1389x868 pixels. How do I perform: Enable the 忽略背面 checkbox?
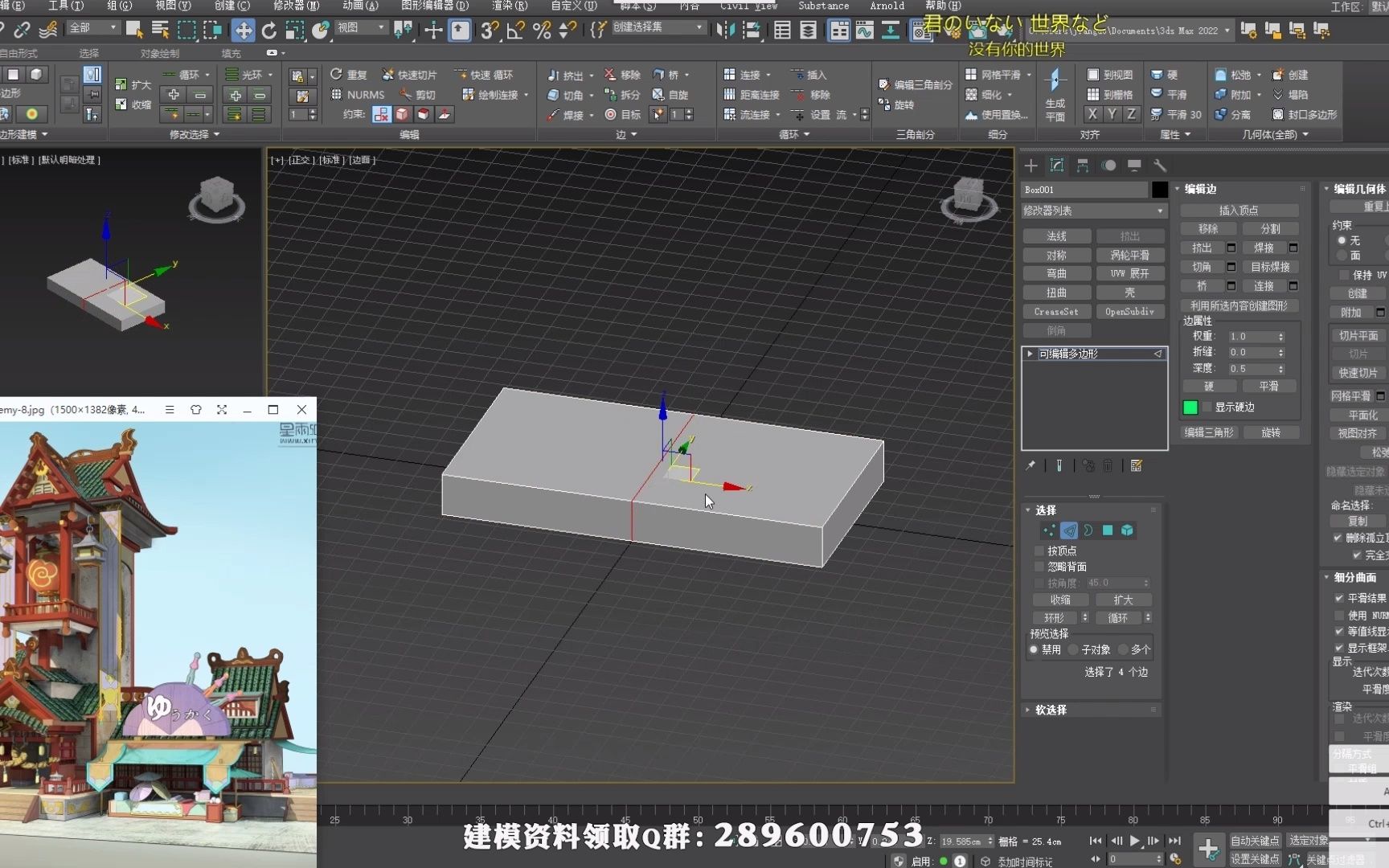(x=1039, y=567)
